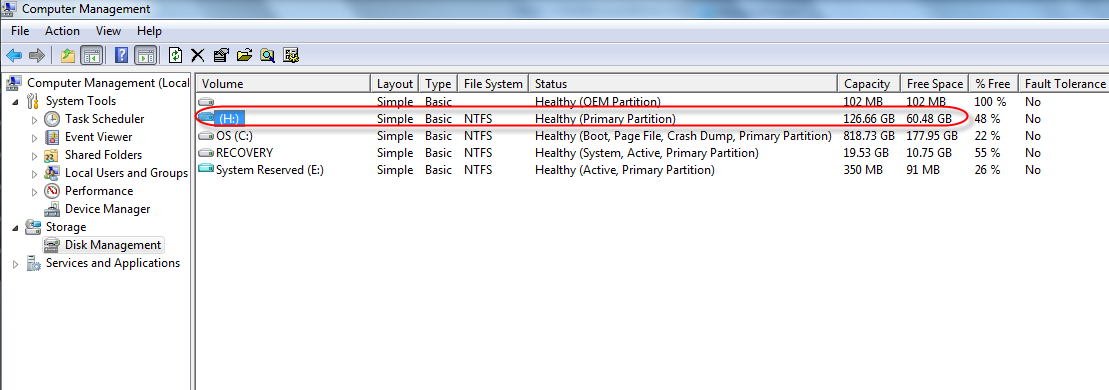Sort by the Type column header

(x=439, y=84)
